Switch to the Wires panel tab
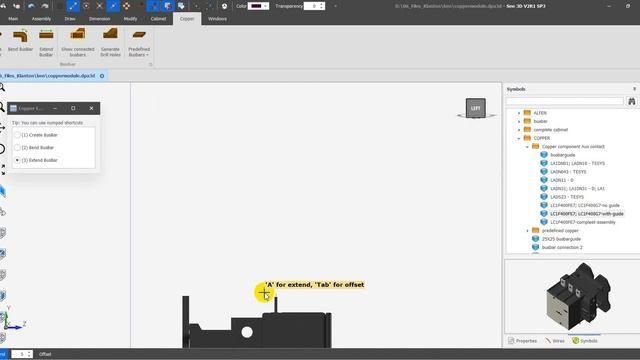640x360 pixels. [555, 341]
